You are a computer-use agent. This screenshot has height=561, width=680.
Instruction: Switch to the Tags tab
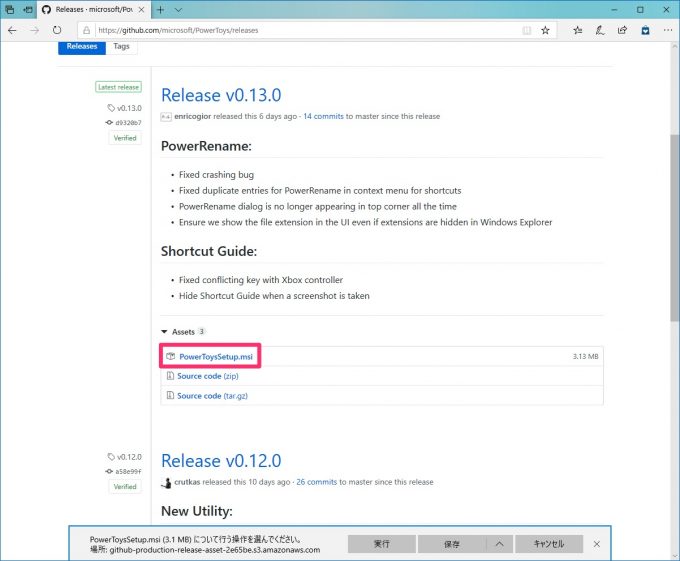[121, 46]
